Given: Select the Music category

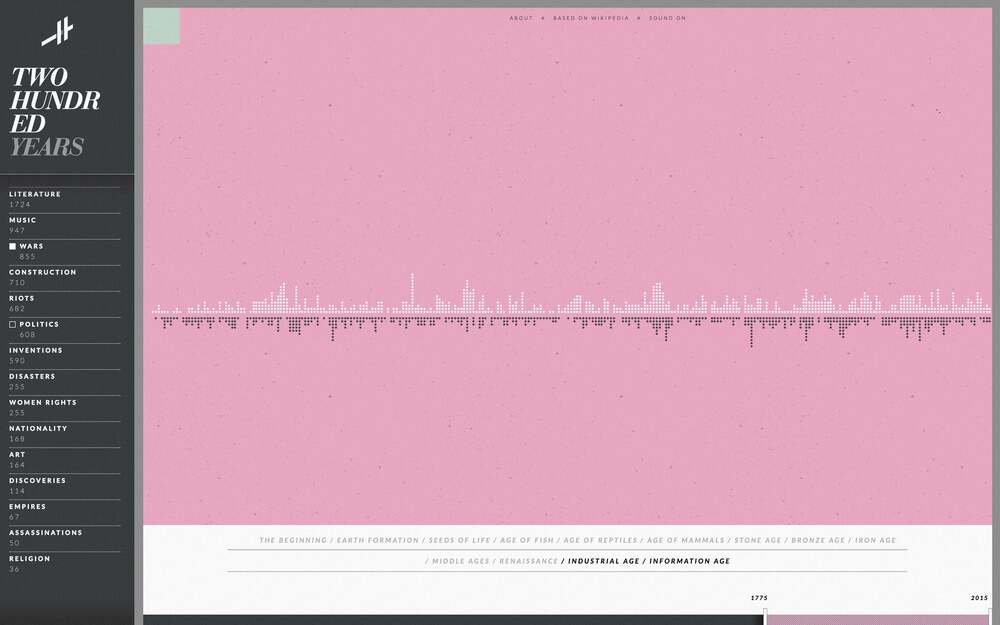Looking at the screenshot, I should [x=23, y=220].
